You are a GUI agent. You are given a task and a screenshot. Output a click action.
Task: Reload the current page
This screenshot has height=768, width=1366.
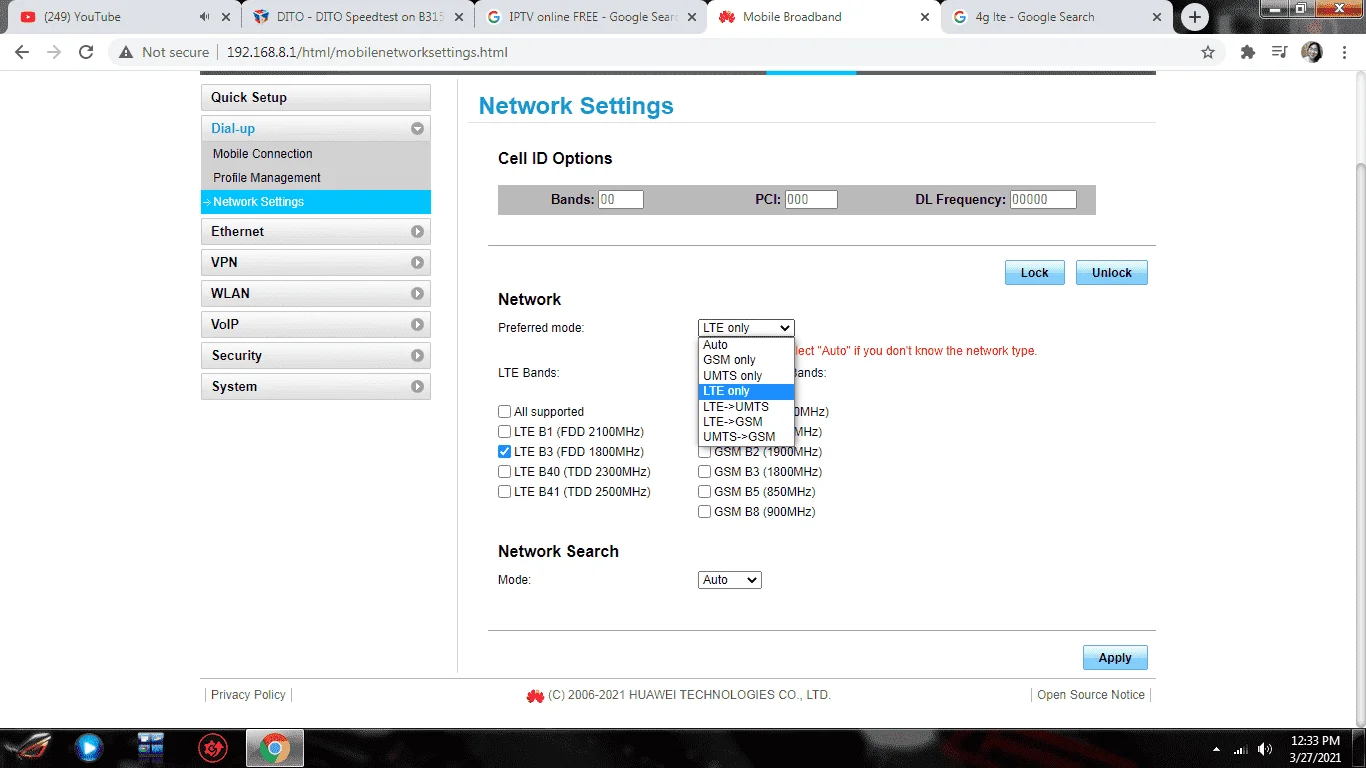[86, 52]
